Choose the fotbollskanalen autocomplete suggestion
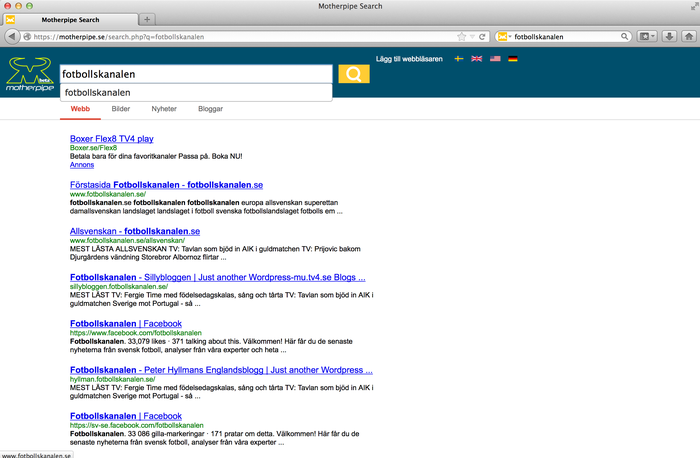The image size is (700, 458). pos(196,92)
